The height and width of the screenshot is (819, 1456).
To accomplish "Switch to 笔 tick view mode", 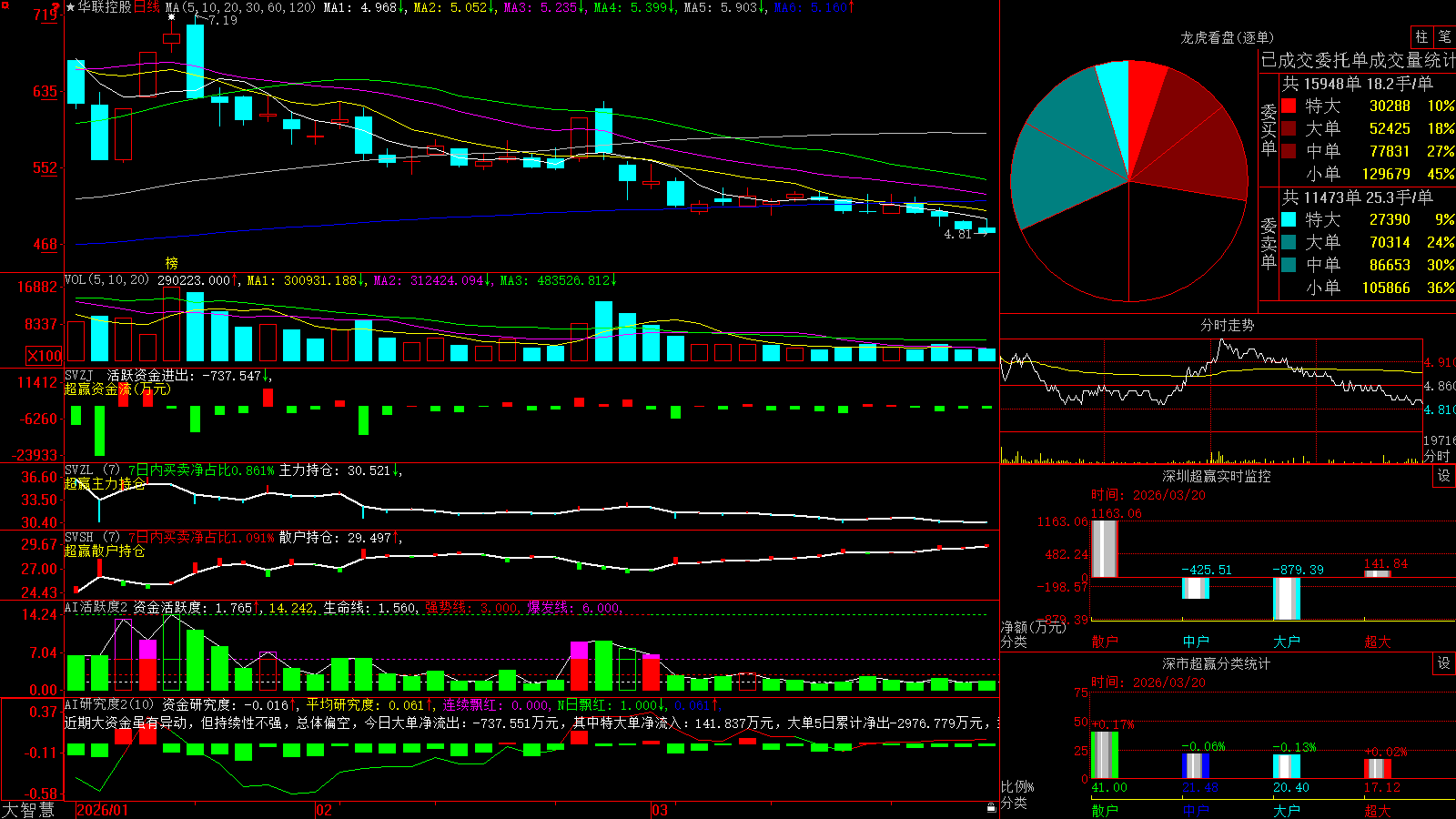I will coord(1444,36).
